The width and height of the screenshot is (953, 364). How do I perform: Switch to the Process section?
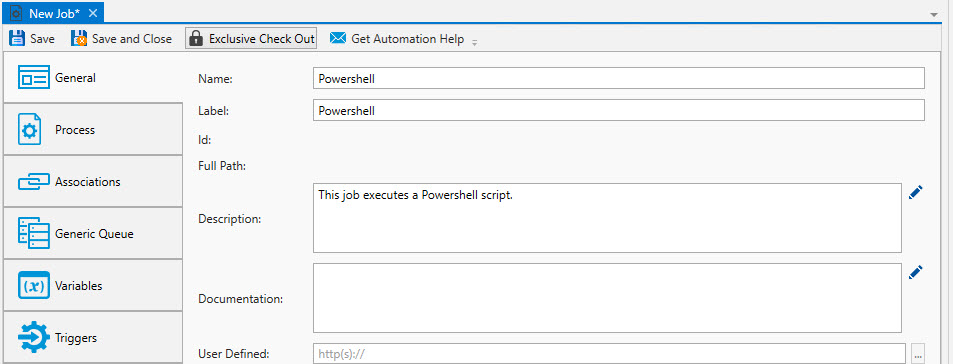[x=93, y=129]
